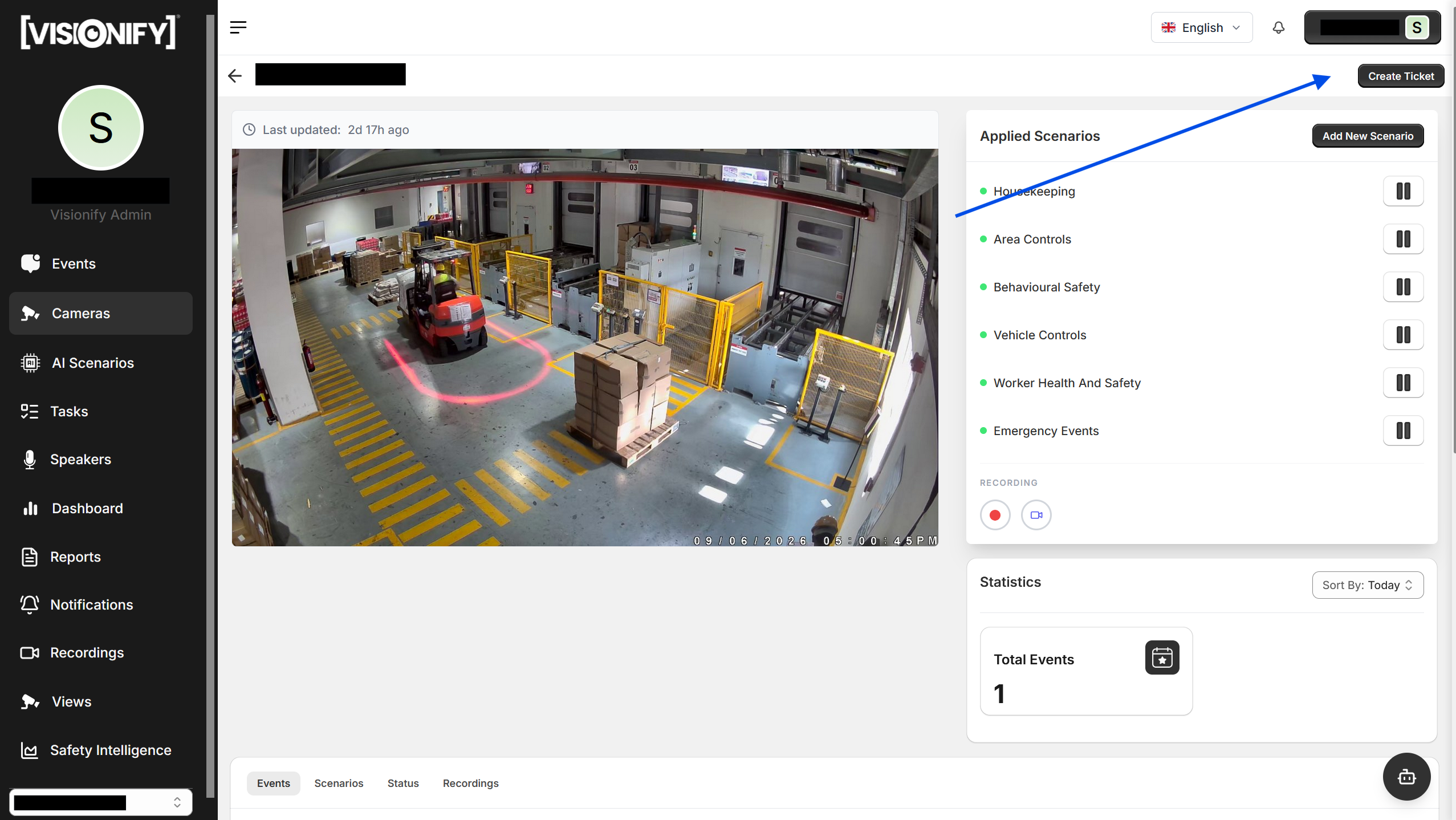Click the video camera recording icon
The height and width of the screenshot is (820, 1456).
point(1036,515)
